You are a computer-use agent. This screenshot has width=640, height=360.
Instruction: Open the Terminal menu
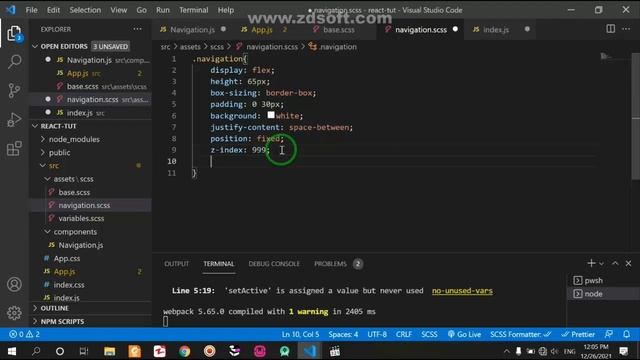(193, 10)
